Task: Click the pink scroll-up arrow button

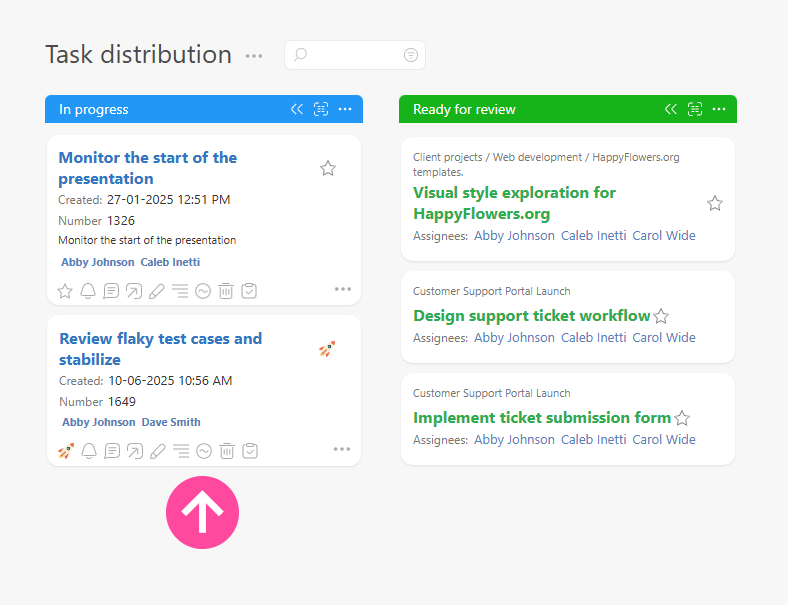Action: point(202,512)
